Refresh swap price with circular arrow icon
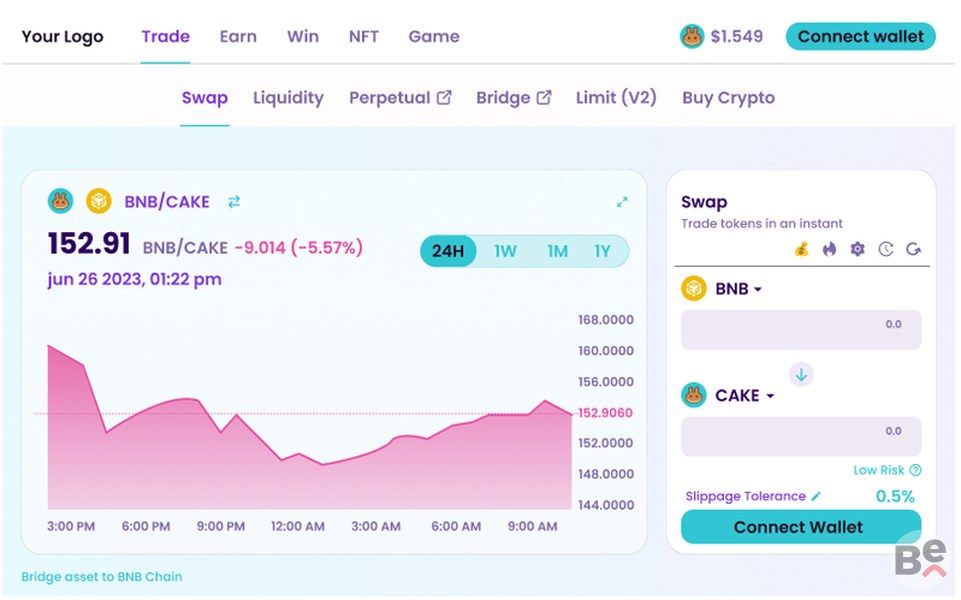The image size is (961, 600). [913, 249]
